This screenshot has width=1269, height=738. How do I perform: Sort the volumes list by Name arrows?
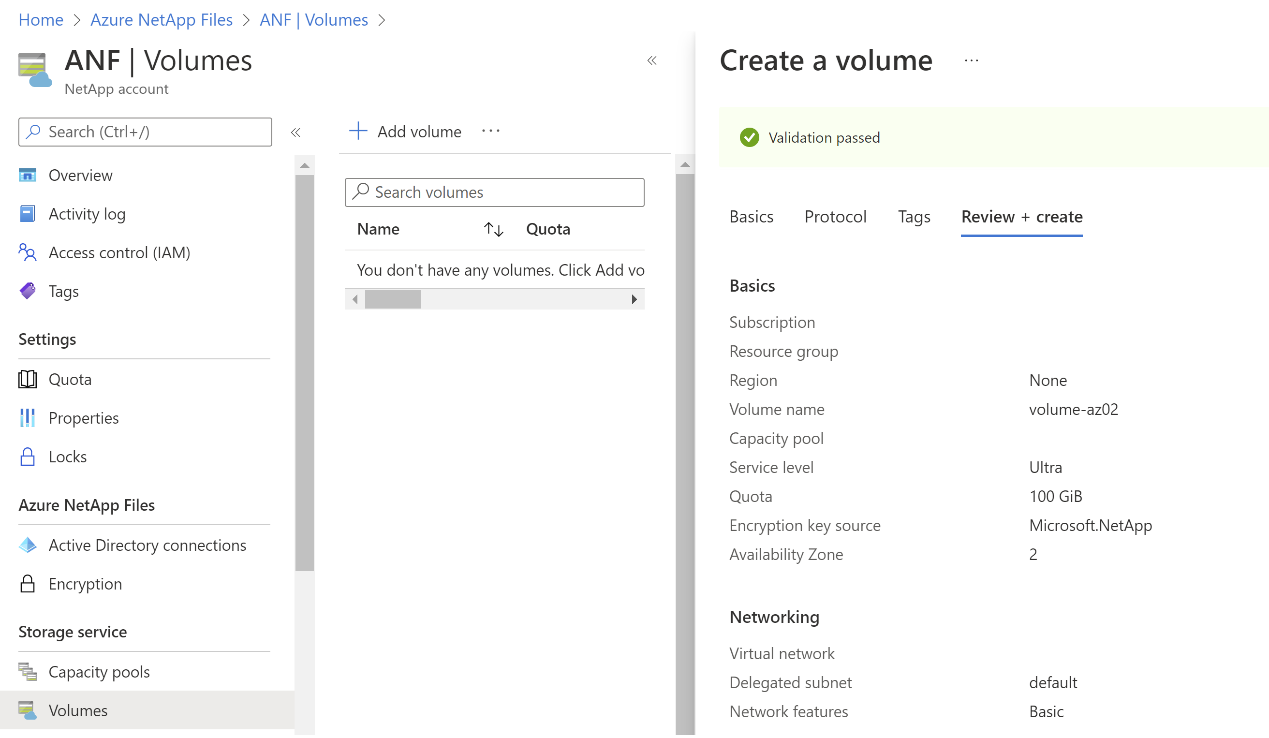click(493, 229)
